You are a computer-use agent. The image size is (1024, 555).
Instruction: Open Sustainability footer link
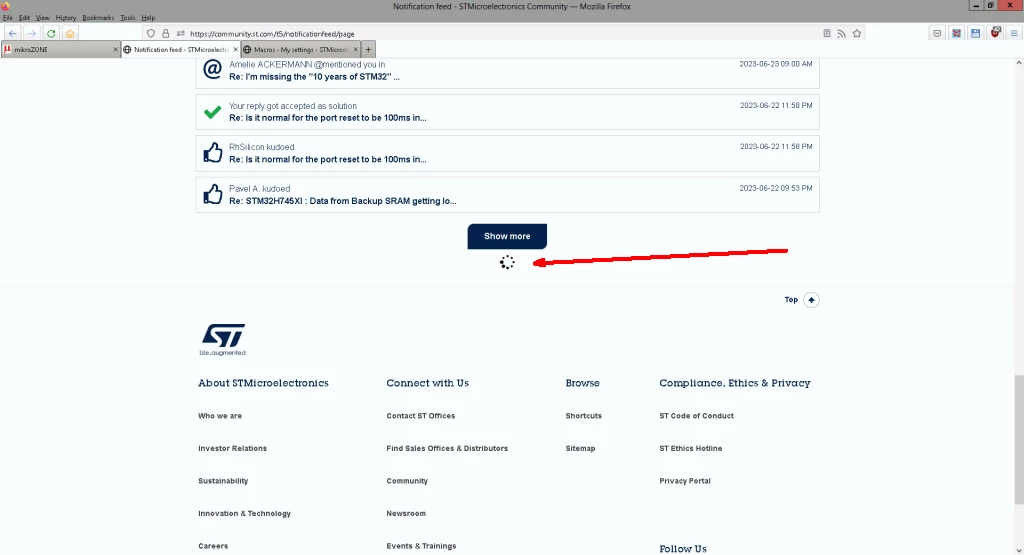[223, 481]
